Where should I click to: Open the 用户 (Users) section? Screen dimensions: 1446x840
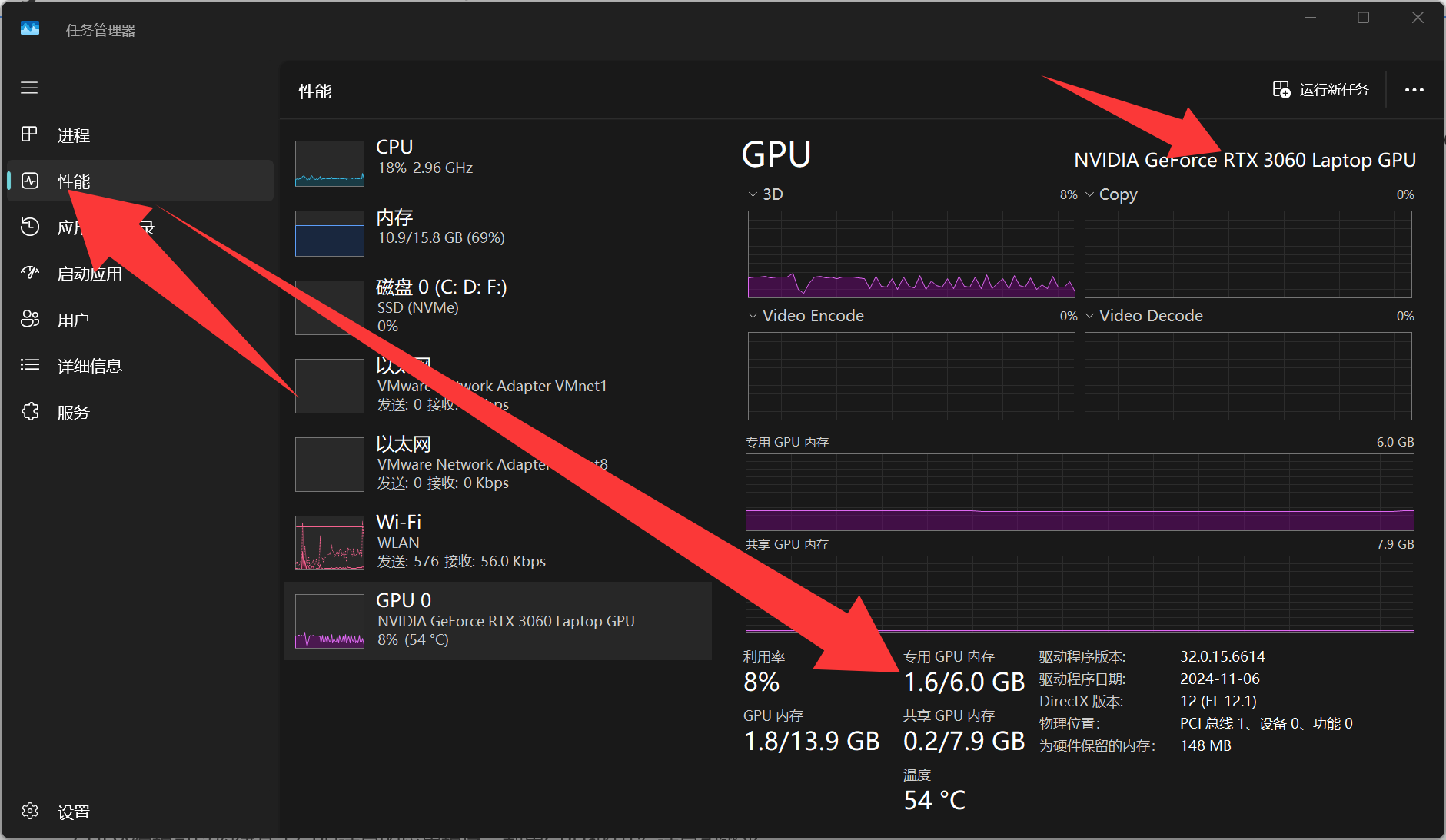pyautogui.click(x=29, y=319)
